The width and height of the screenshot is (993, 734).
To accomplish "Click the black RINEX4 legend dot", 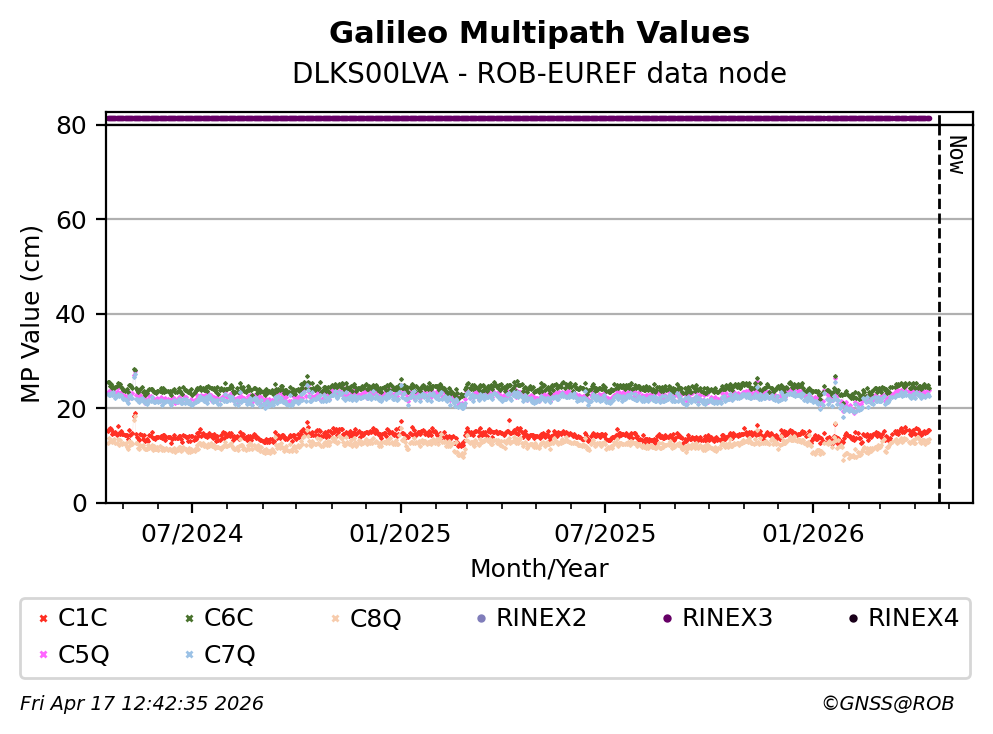I will click(x=852, y=618).
